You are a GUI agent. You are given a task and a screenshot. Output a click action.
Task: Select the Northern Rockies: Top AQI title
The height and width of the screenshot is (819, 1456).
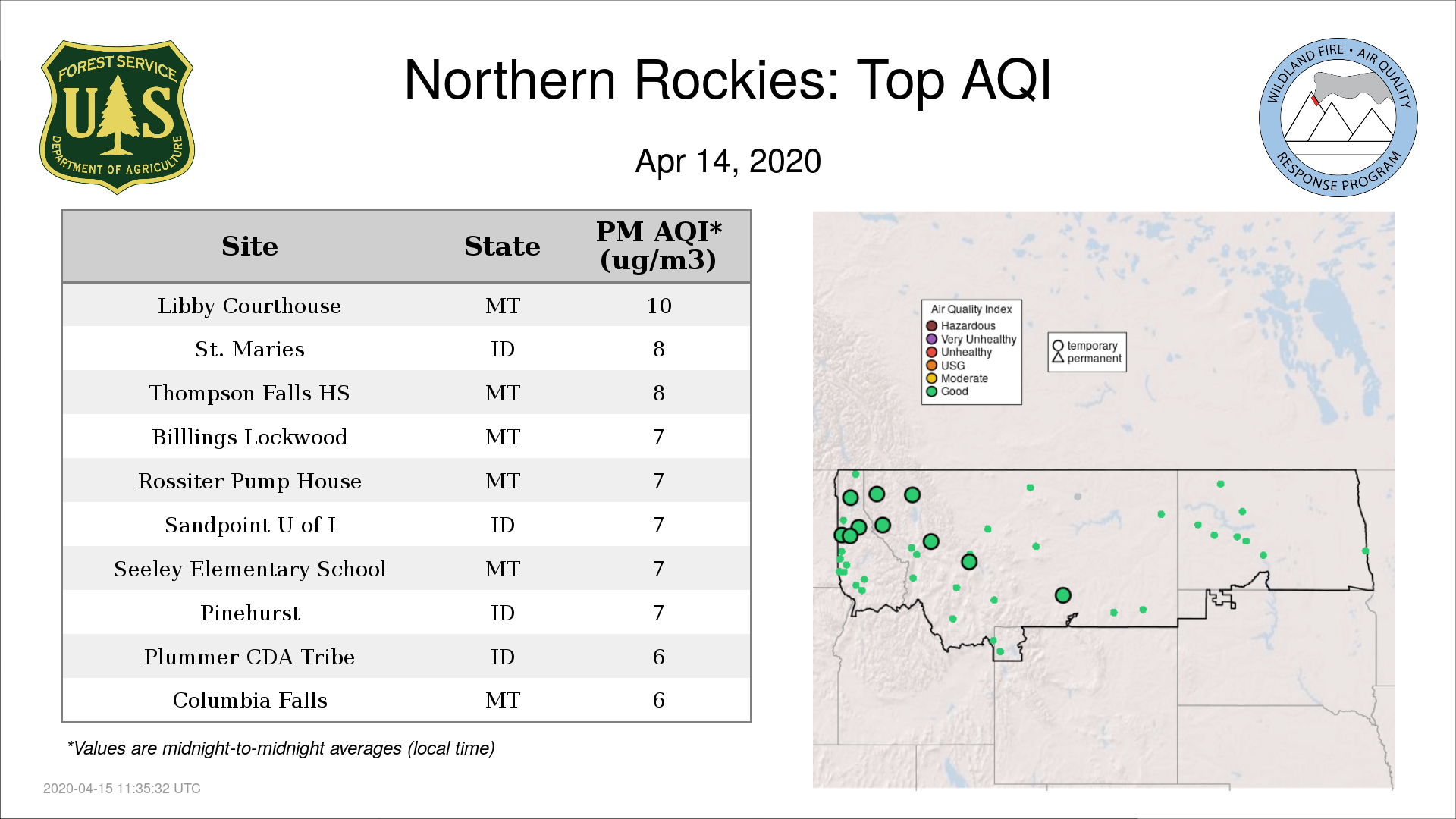728,80
